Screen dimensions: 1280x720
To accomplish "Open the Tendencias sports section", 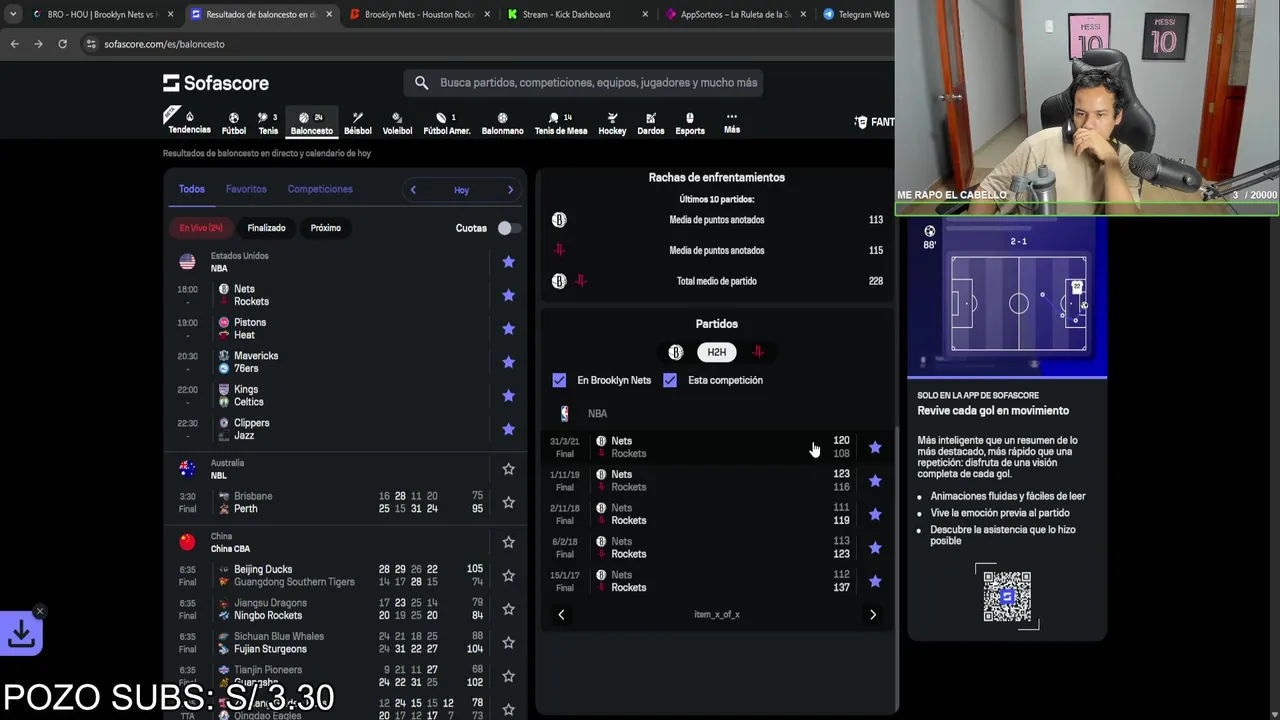I will [189, 122].
